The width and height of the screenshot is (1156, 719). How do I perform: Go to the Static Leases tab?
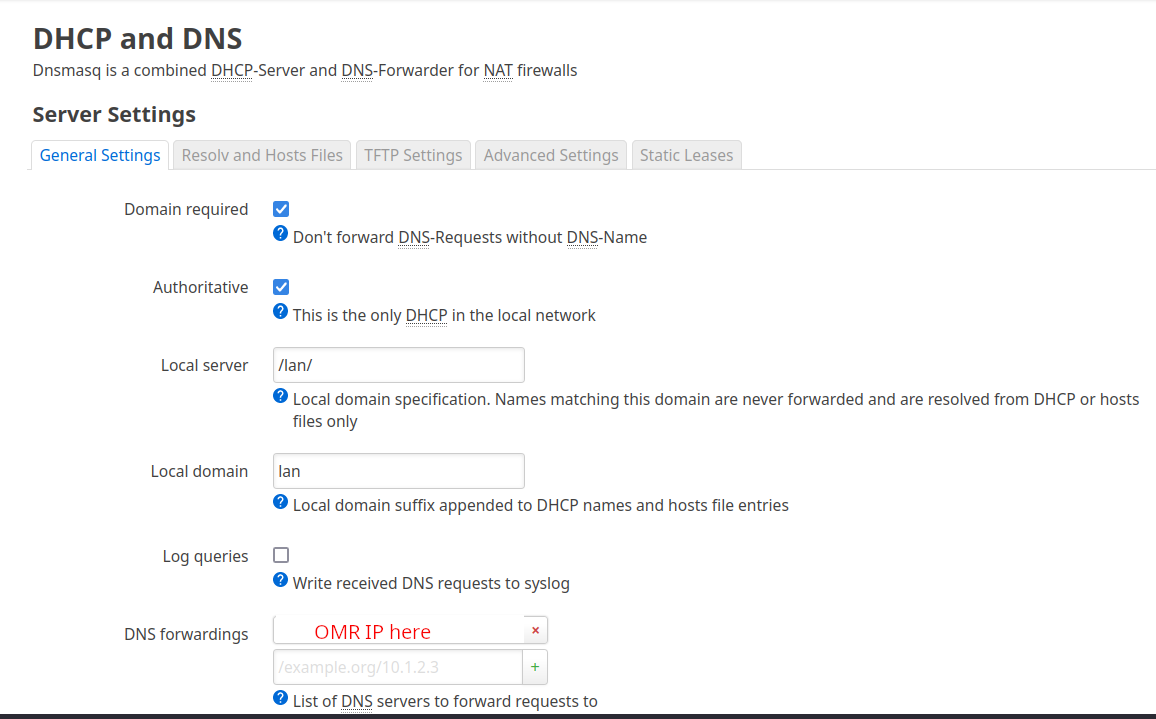[x=686, y=156]
